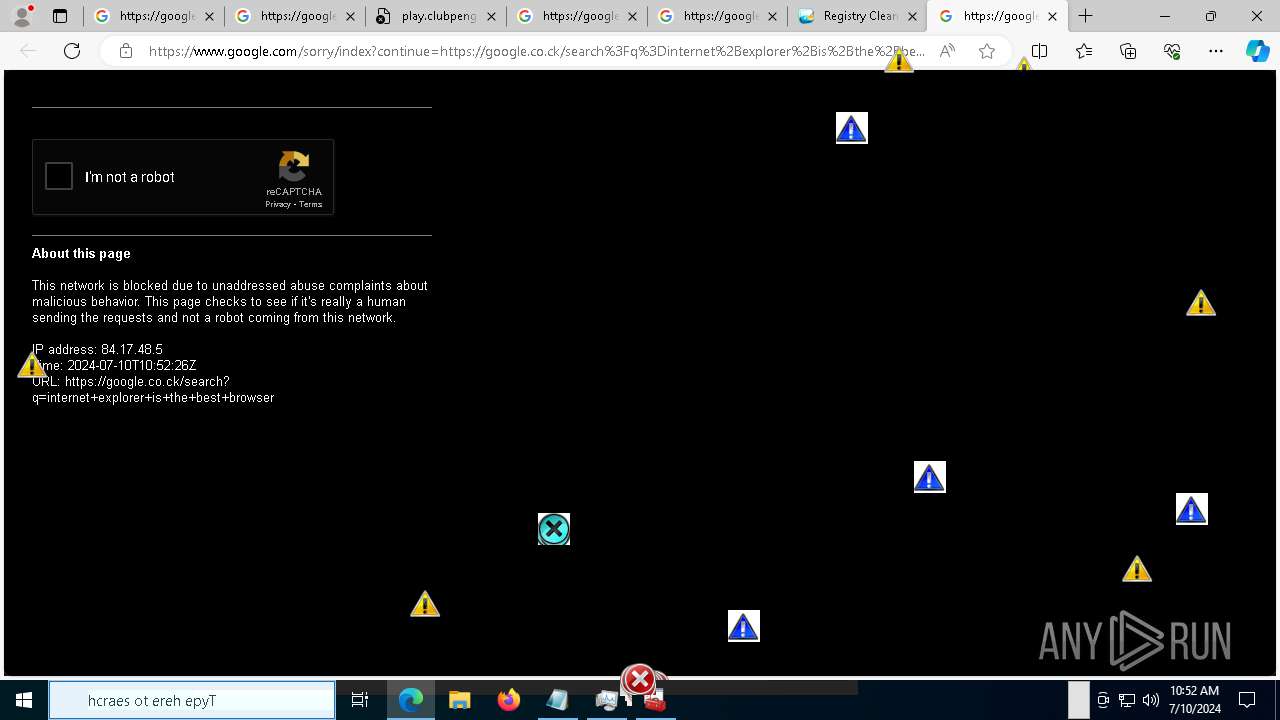Open the notification center
The image size is (1280, 720).
click(x=1248, y=700)
